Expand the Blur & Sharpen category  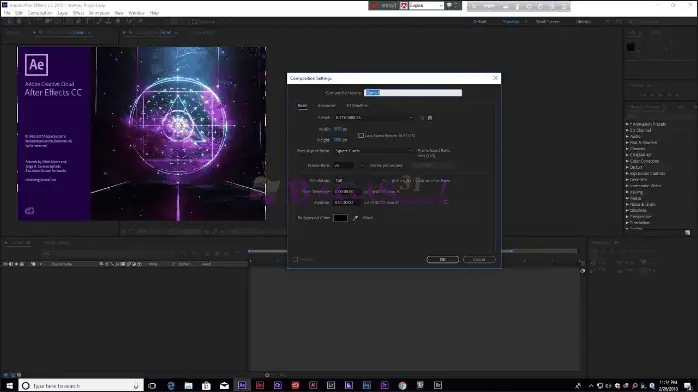point(627,143)
